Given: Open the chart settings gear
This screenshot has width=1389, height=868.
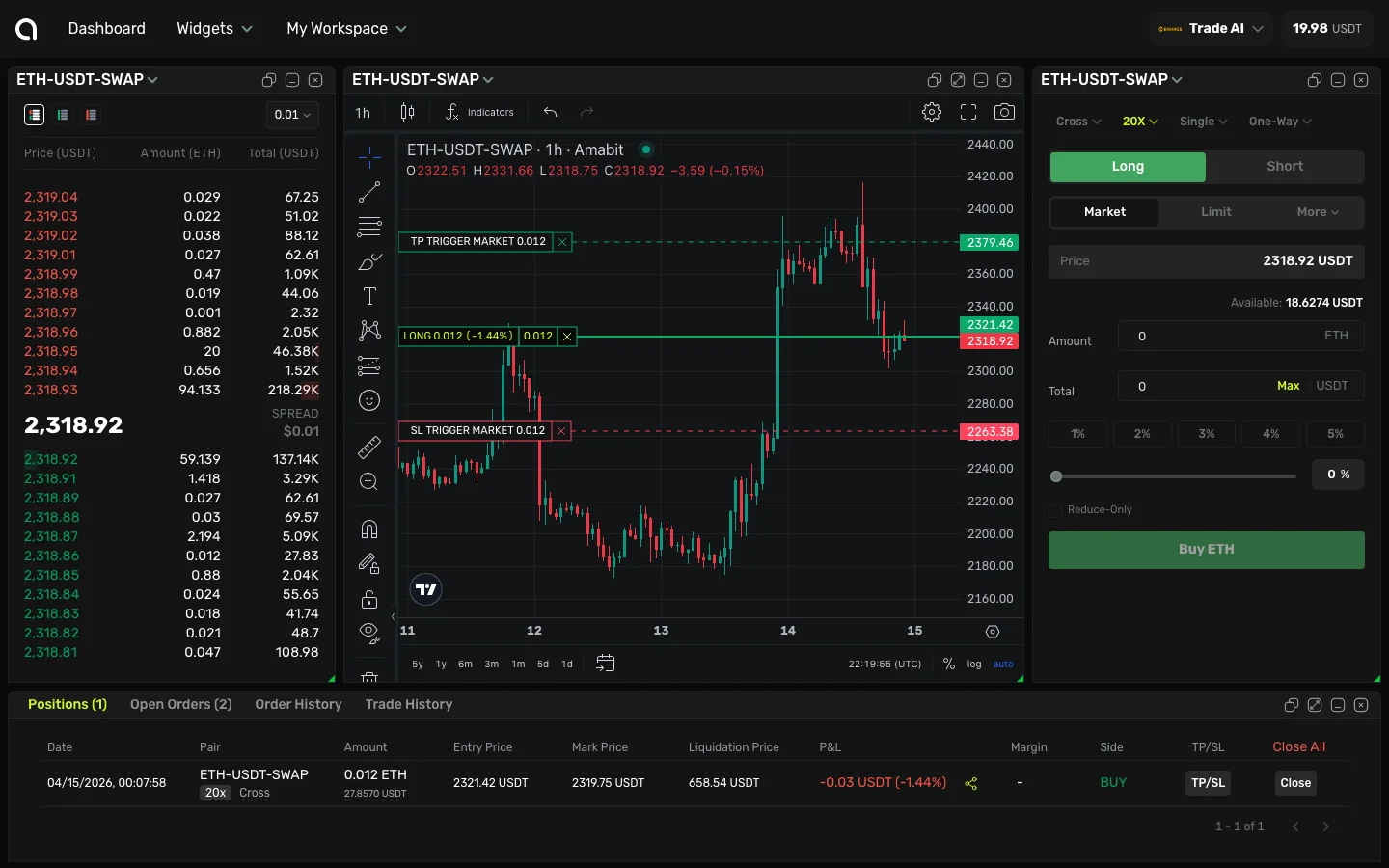Looking at the screenshot, I should click(x=931, y=112).
